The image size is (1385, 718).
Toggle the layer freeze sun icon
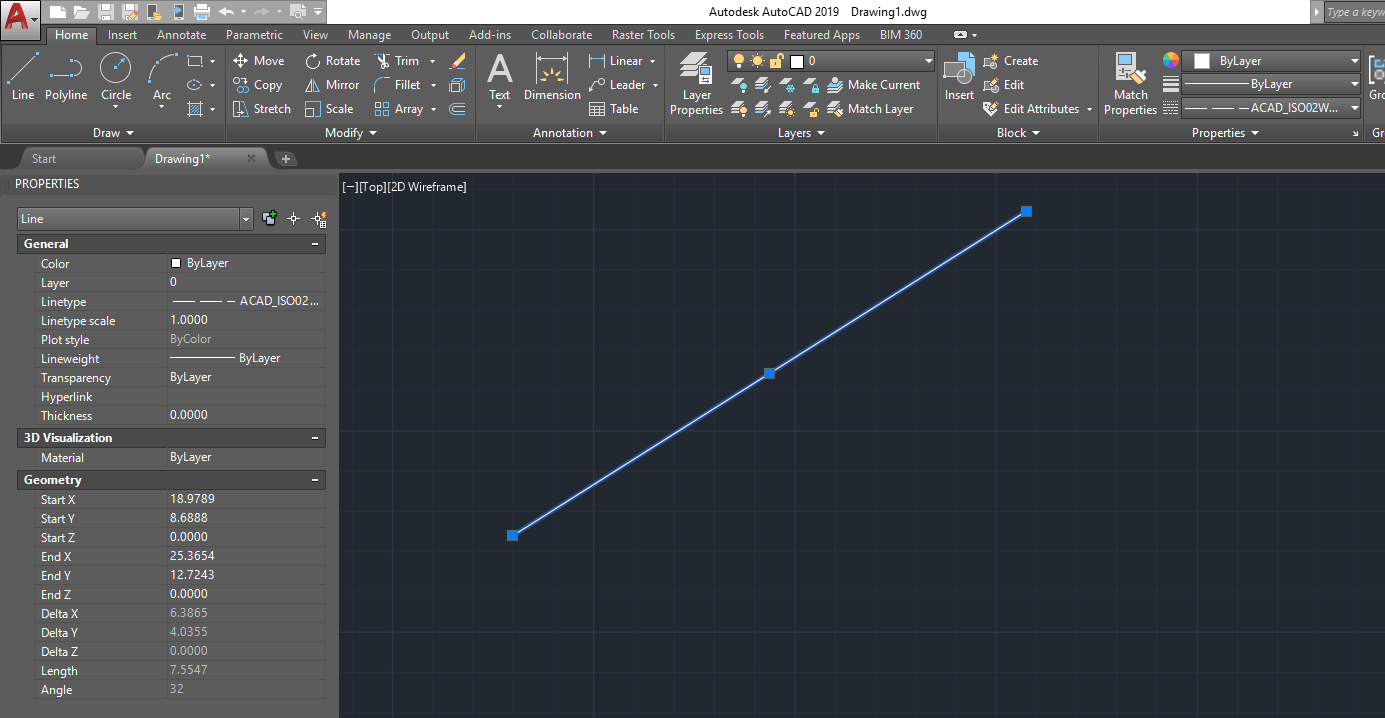756,61
